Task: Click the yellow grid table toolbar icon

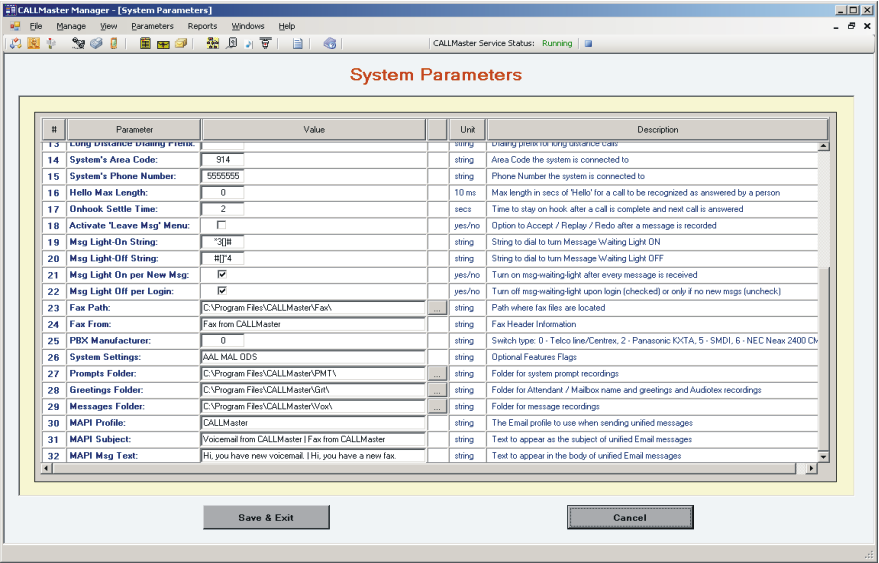Action: [145, 43]
